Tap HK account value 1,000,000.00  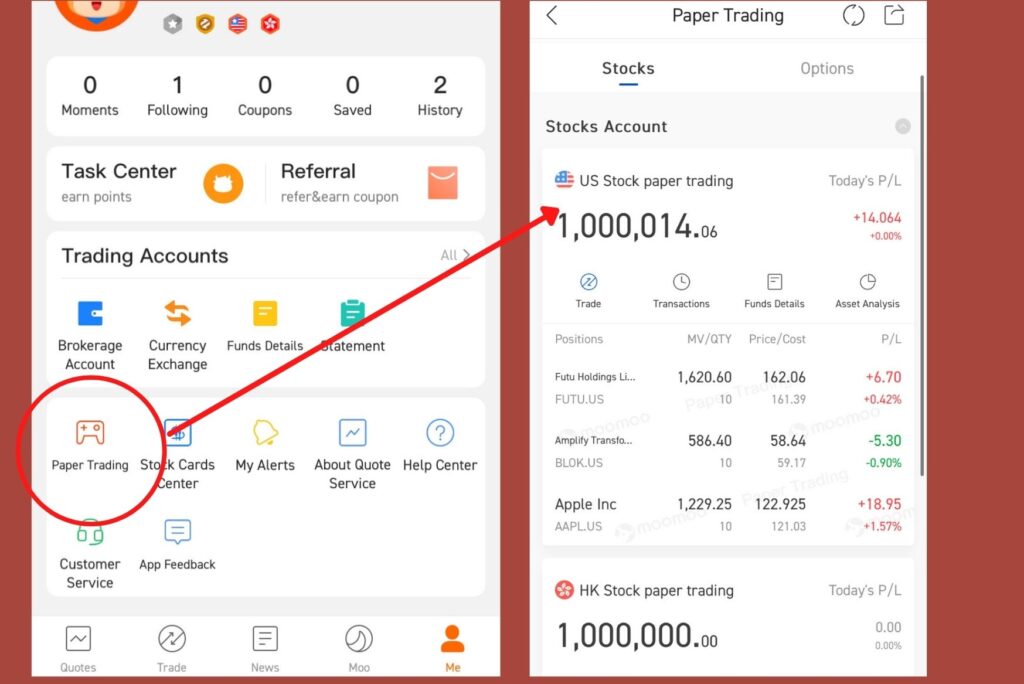click(637, 636)
